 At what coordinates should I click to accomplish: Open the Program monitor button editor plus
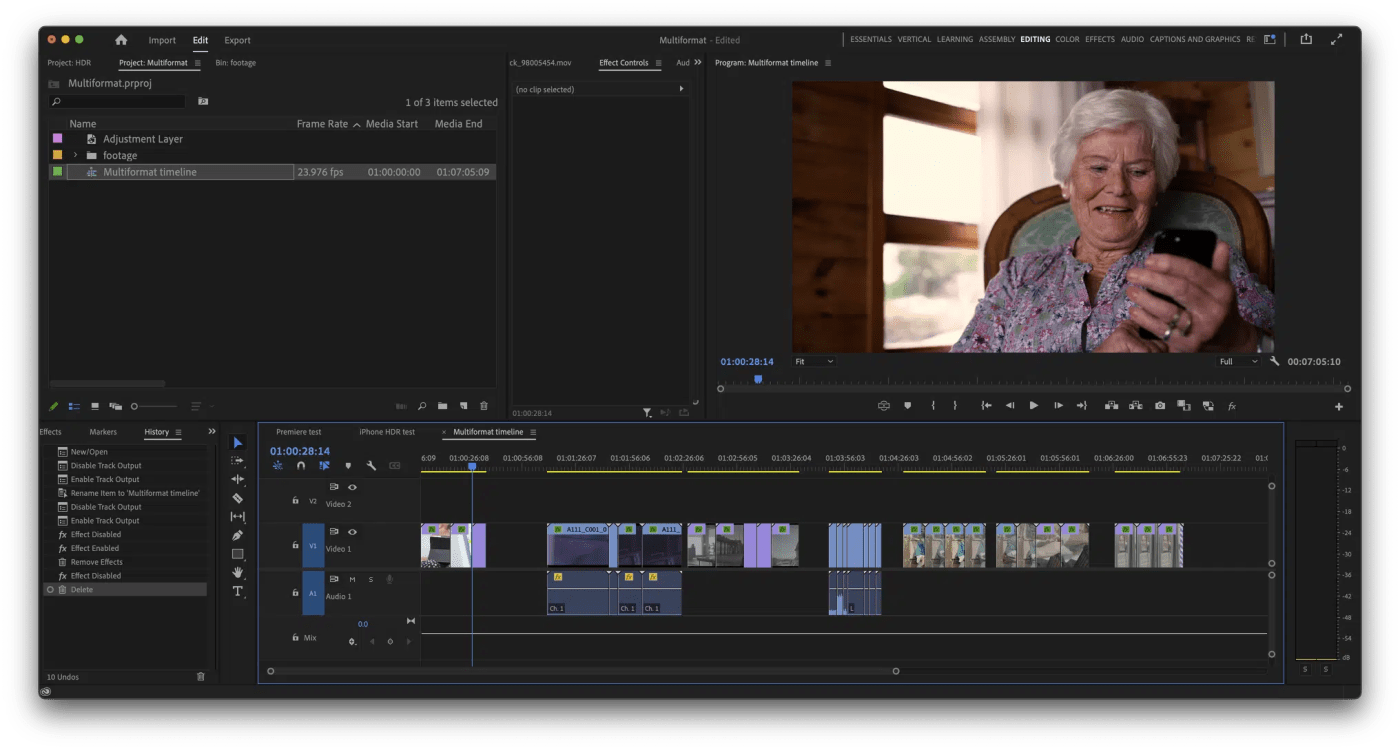1339,407
